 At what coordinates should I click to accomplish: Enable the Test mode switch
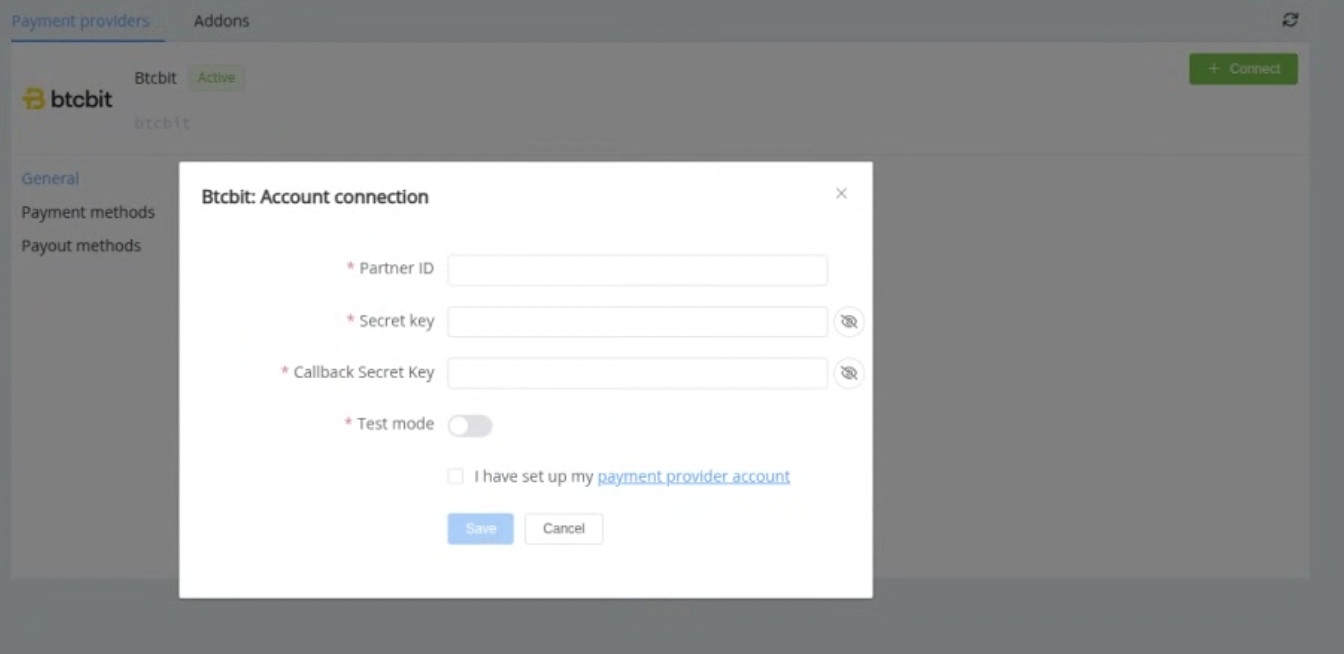470,426
